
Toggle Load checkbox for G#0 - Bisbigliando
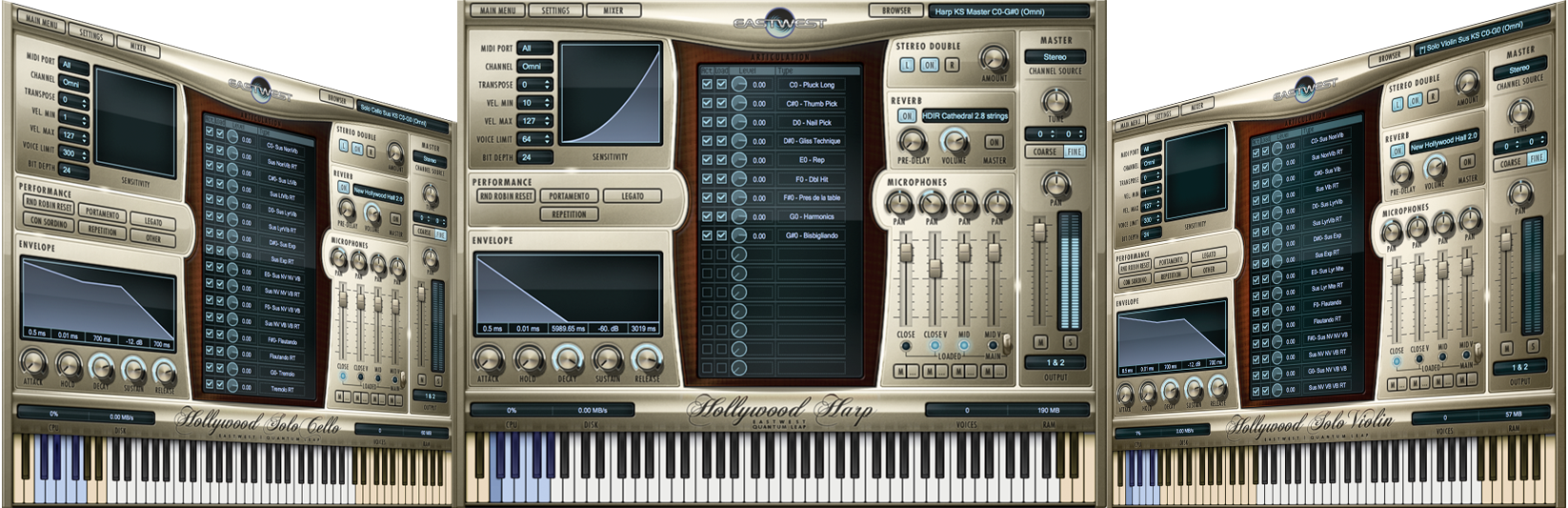point(721,235)
